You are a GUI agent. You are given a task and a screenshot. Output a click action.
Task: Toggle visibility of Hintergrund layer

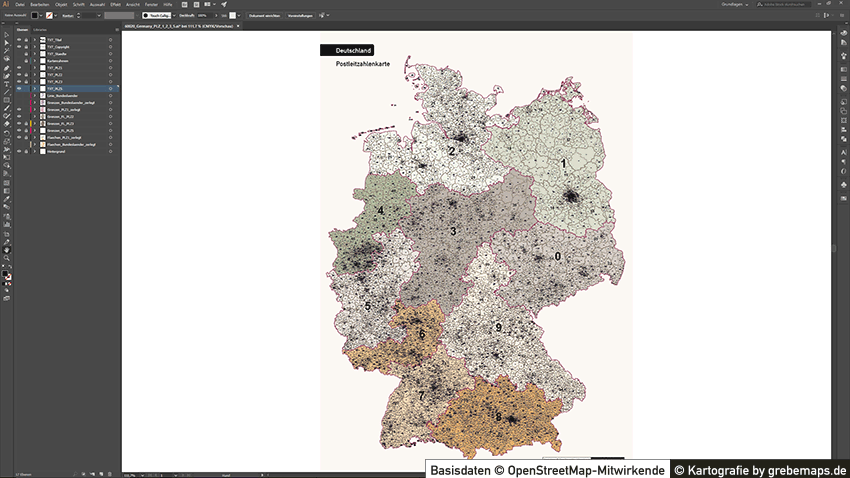click(x=19, y=151)
